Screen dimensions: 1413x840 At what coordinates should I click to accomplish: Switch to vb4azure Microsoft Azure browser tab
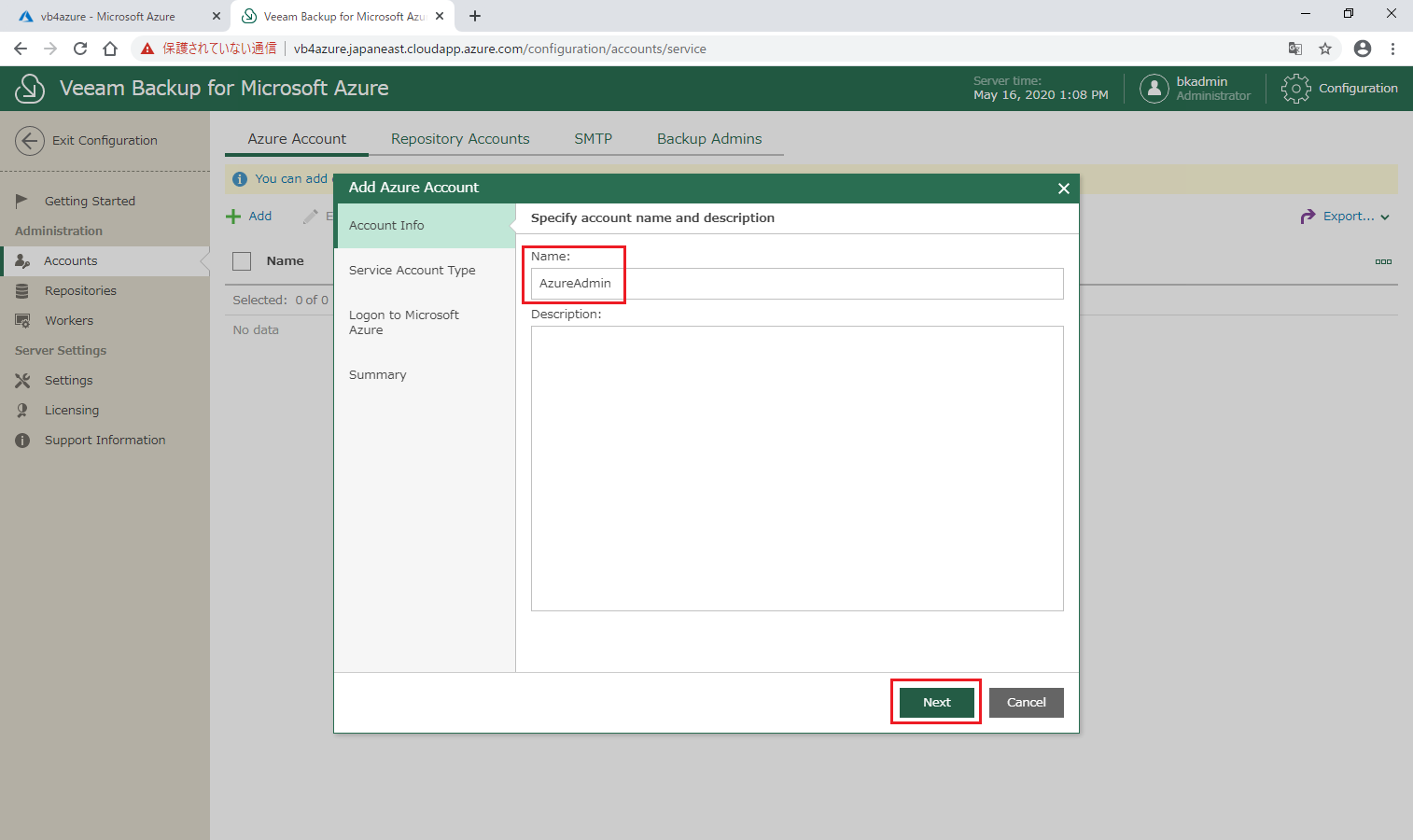(107, 17)
